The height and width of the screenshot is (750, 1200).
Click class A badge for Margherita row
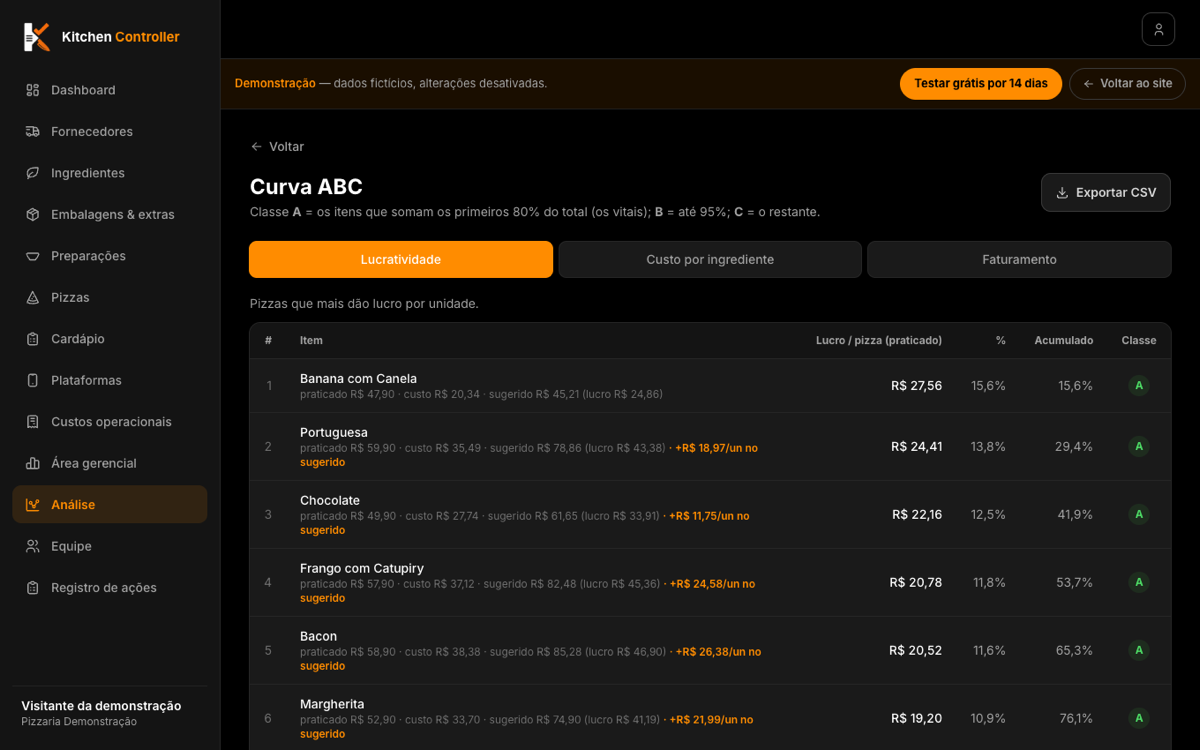[1139, 719]
